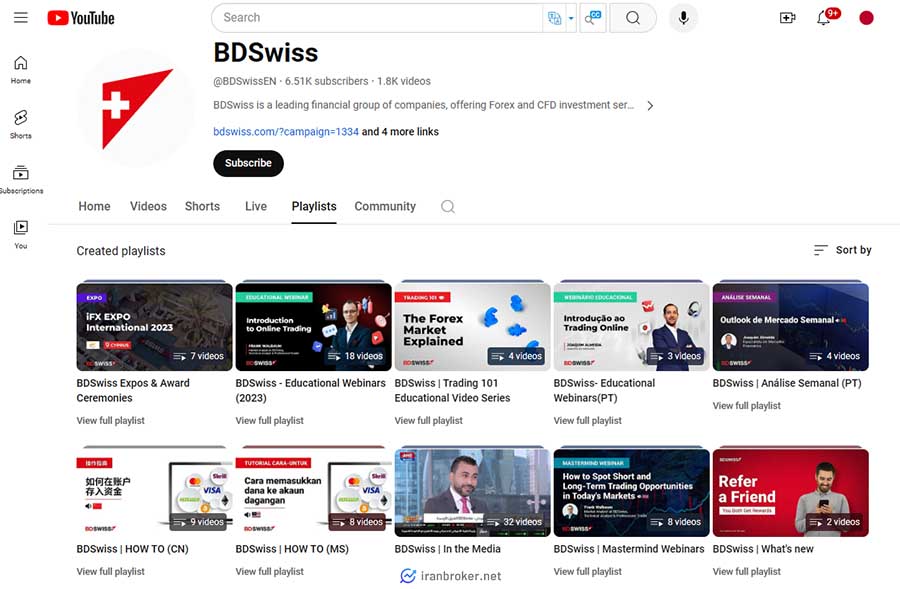Screen dimensions: 900x589
Task: Open the notifications bell
Action: tap(824, 18)
